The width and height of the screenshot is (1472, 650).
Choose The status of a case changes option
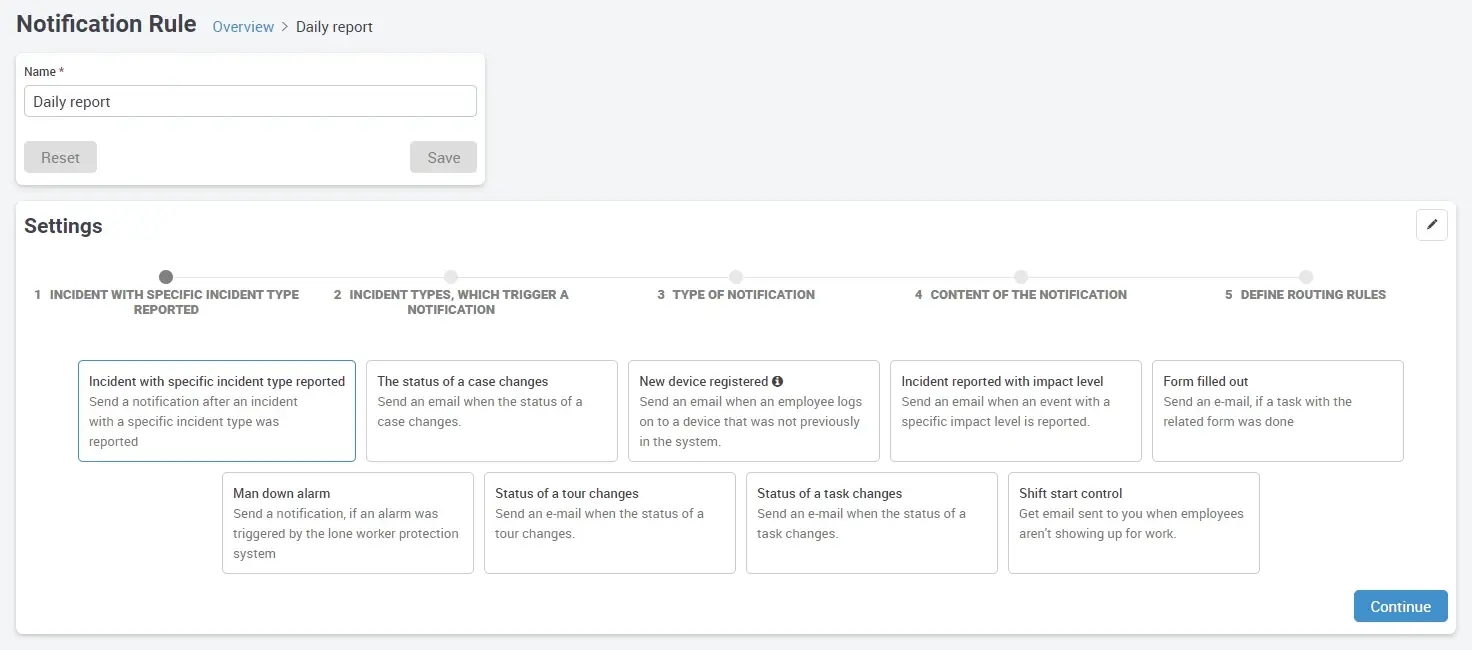point(492,411)
